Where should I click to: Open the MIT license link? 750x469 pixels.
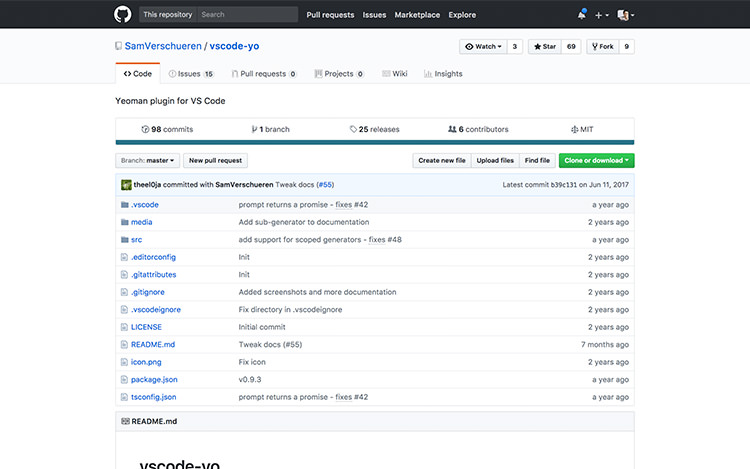582,129
